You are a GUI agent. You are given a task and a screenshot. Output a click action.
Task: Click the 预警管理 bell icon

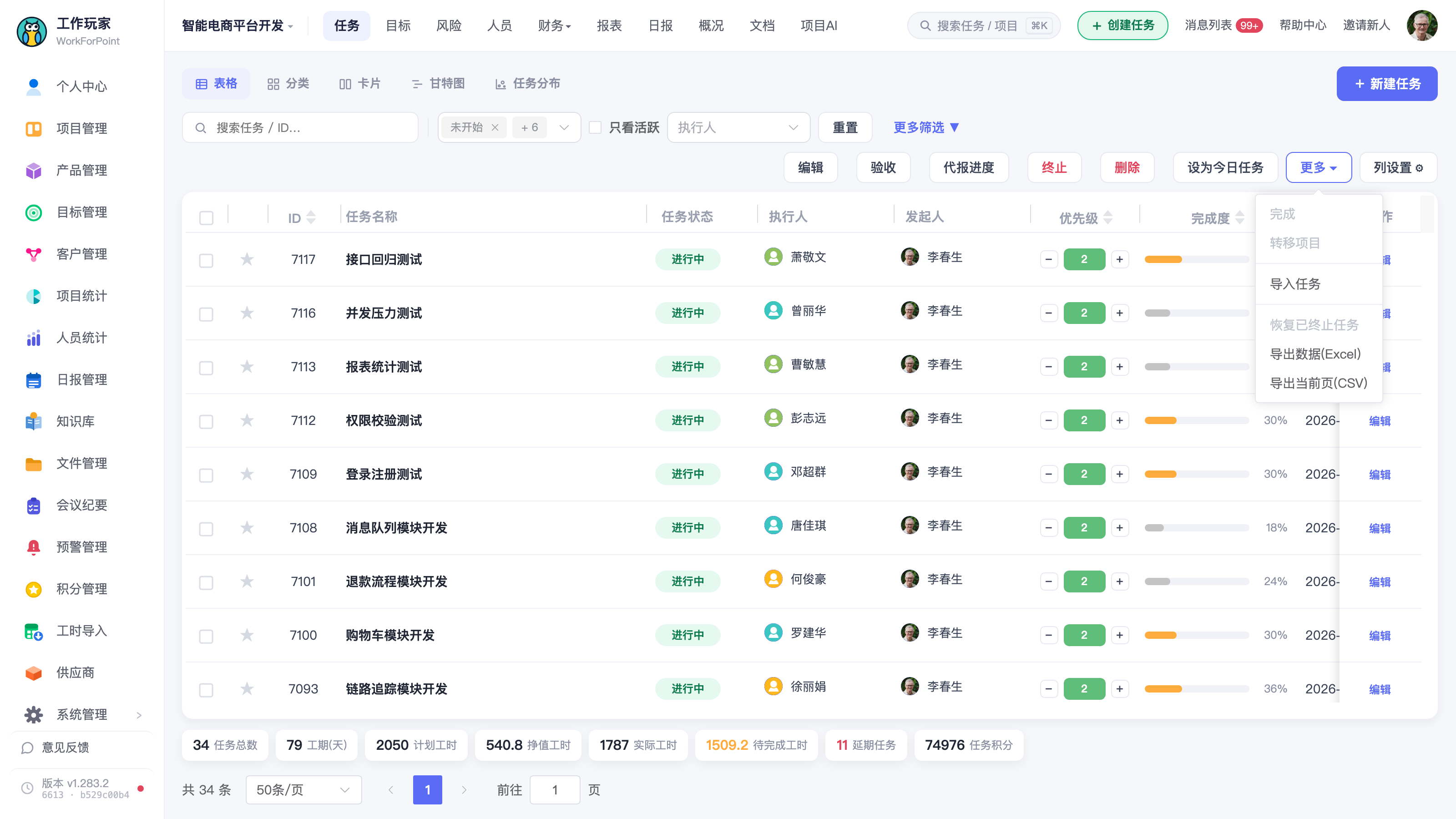[x=33, y=547]
